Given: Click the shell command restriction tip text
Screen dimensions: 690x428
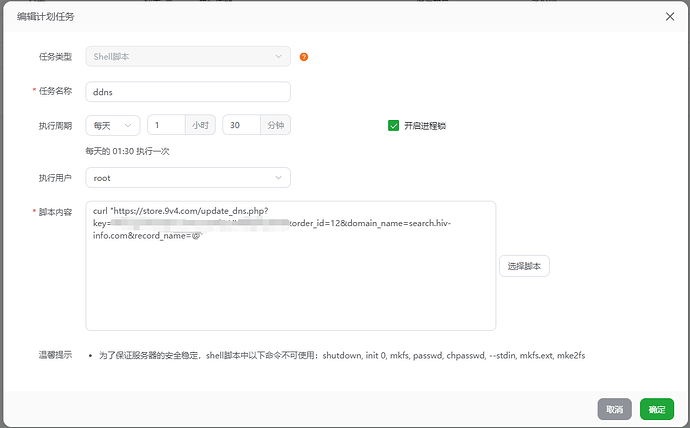Looking at the screenshot, I should (x=342, y=355).
